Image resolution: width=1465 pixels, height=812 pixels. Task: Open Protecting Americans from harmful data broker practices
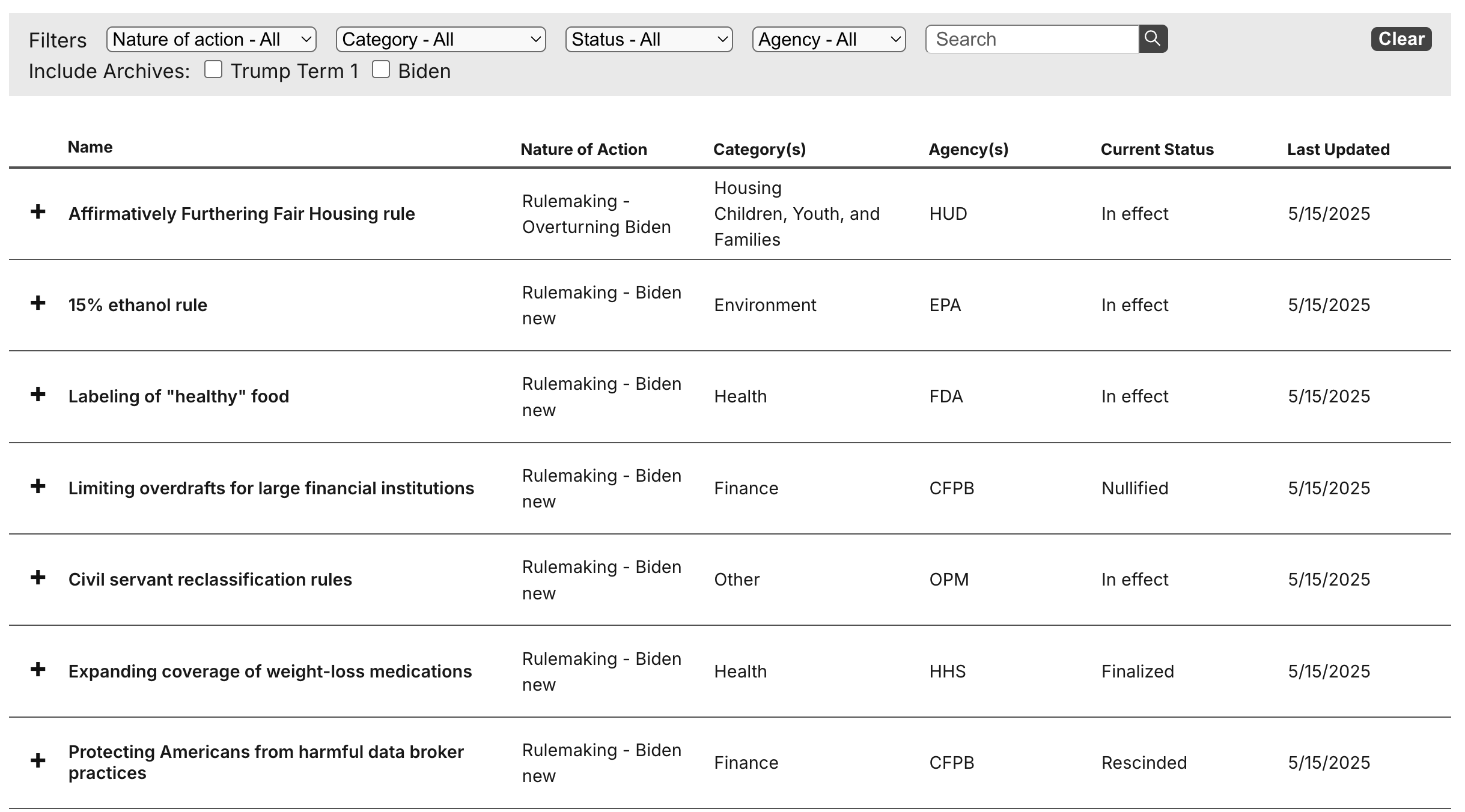[x=266, y=762]
